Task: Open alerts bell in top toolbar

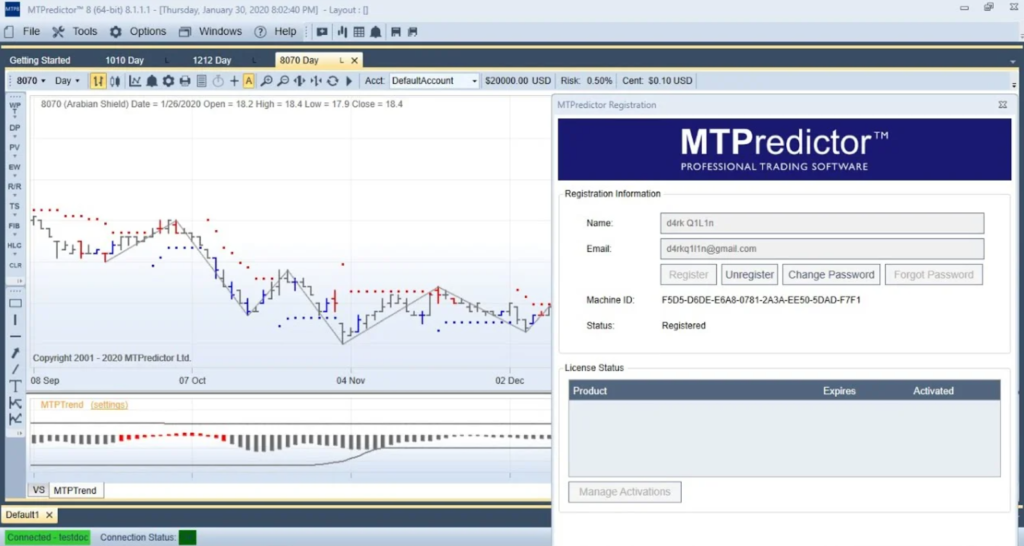Action: click(x=376, y=31)
